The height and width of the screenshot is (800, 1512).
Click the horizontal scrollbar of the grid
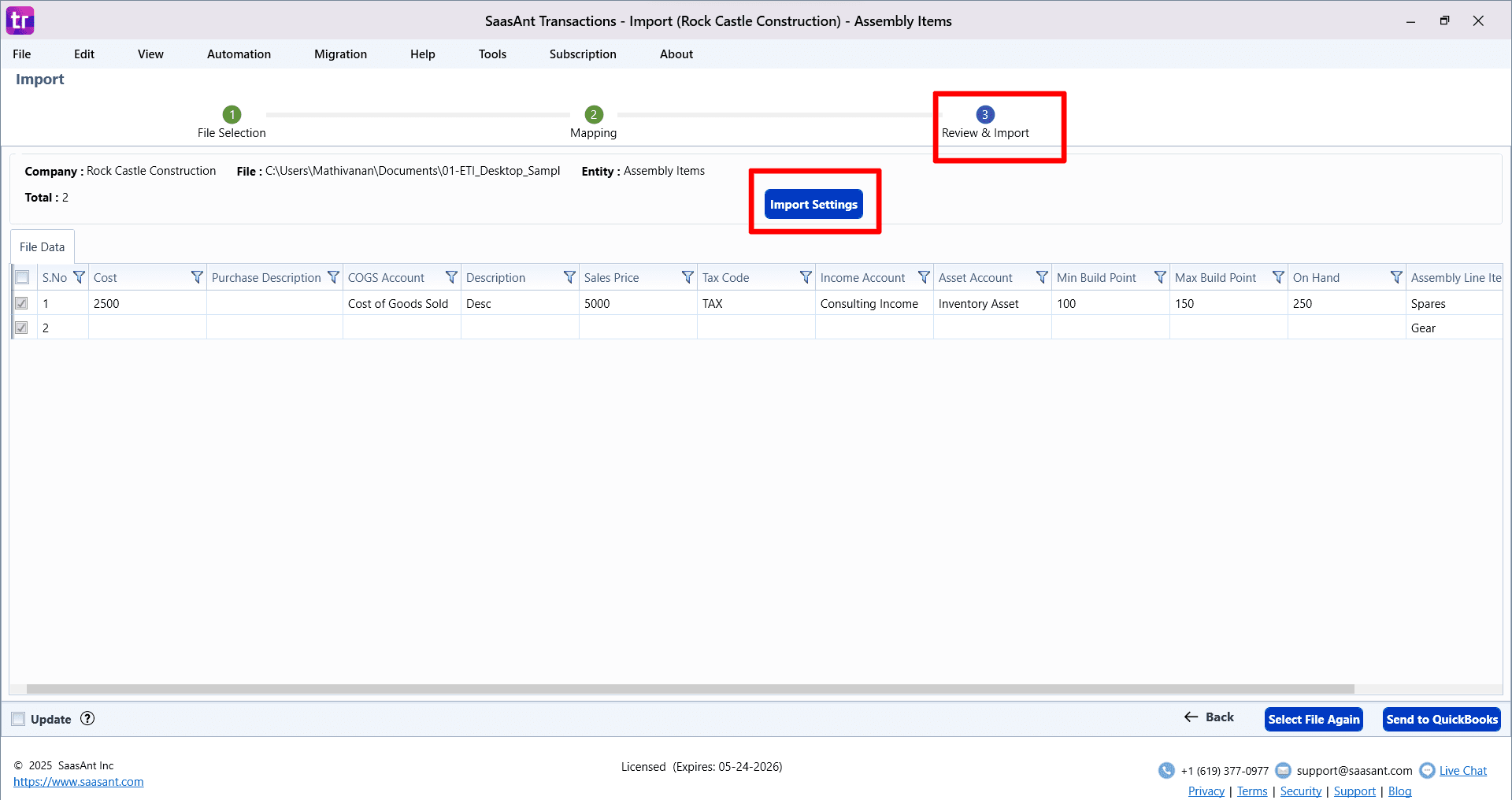(x=691, y=689)
